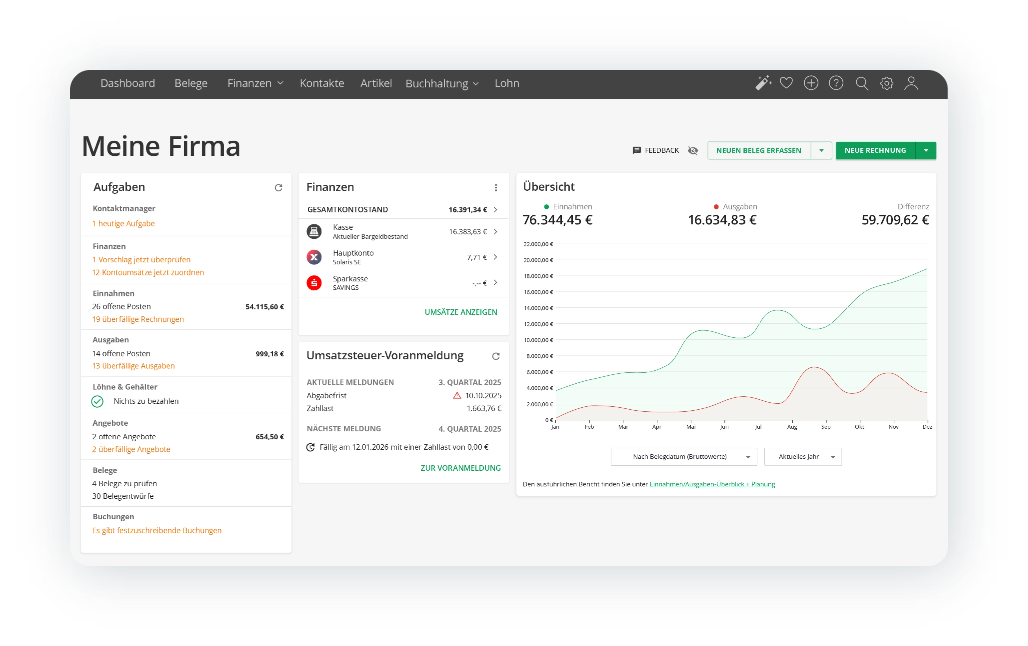The width and height of the screenshot is (1028, 646).
Task: Go to the Belege menu item
Action: pyautogui.click(x=191, y=83)
